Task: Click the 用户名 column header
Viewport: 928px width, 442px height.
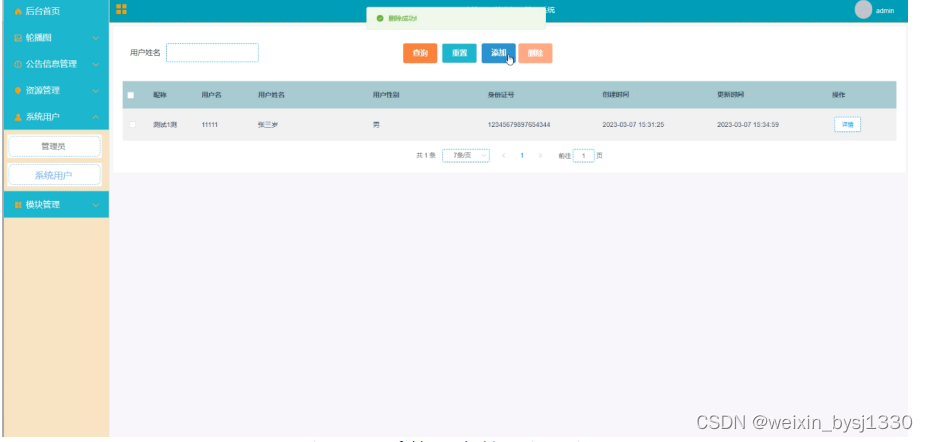Action: point(211,95)
